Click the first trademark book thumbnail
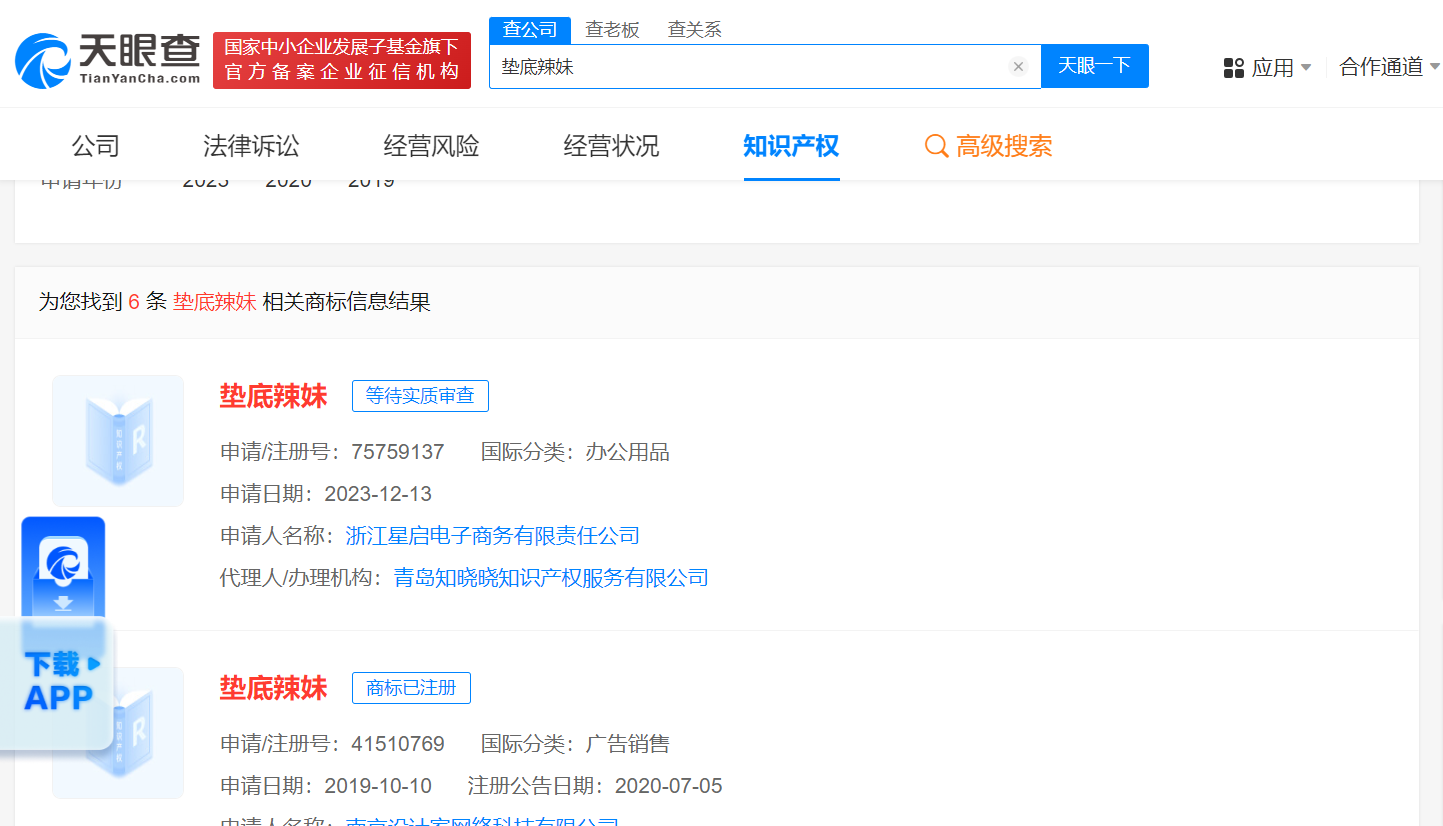This screenshot has height=826, width=1443. [x=118, y=440]
